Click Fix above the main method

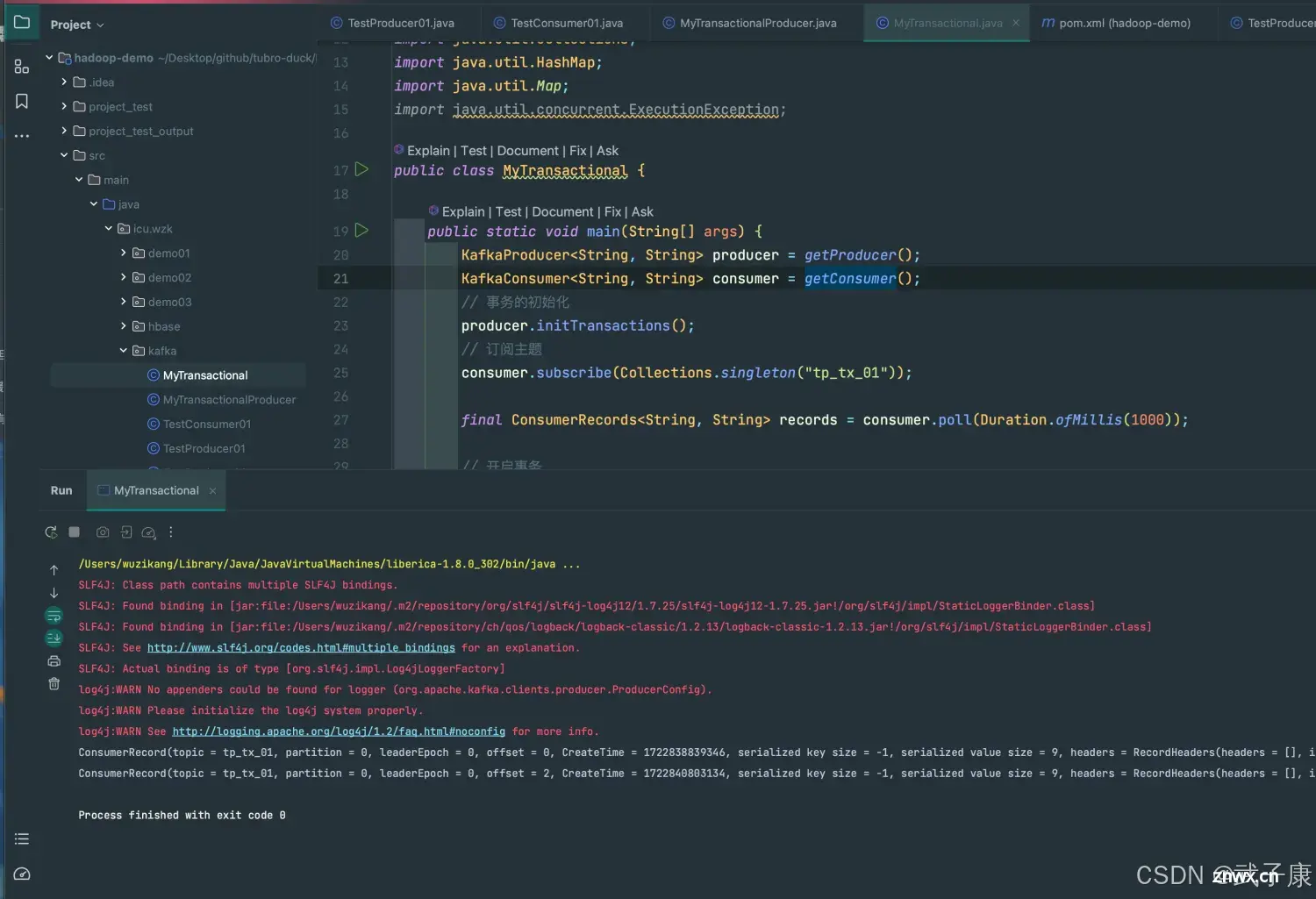(x=612, y=212)
